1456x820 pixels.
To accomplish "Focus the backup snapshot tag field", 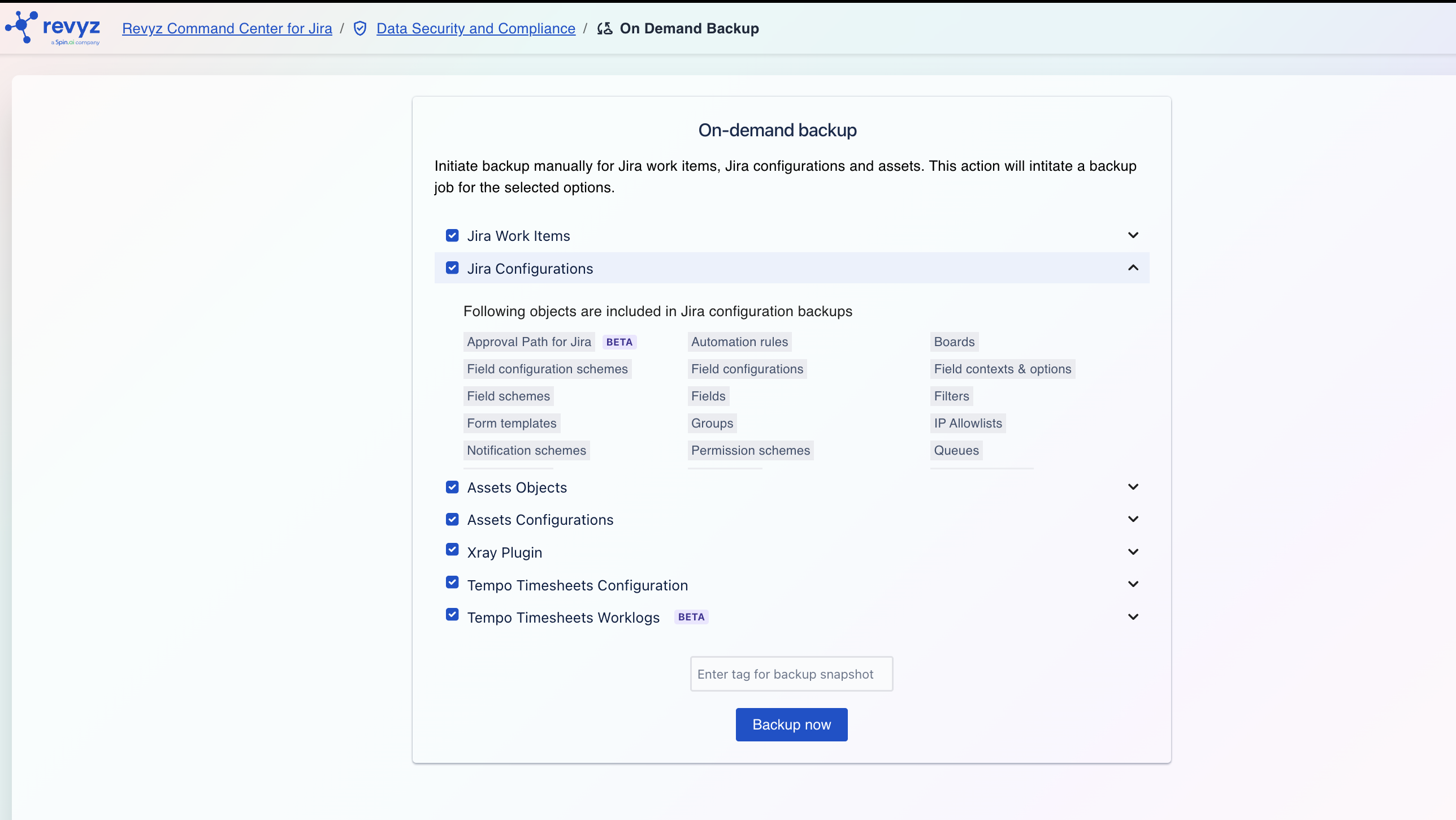I will point(791,674).
